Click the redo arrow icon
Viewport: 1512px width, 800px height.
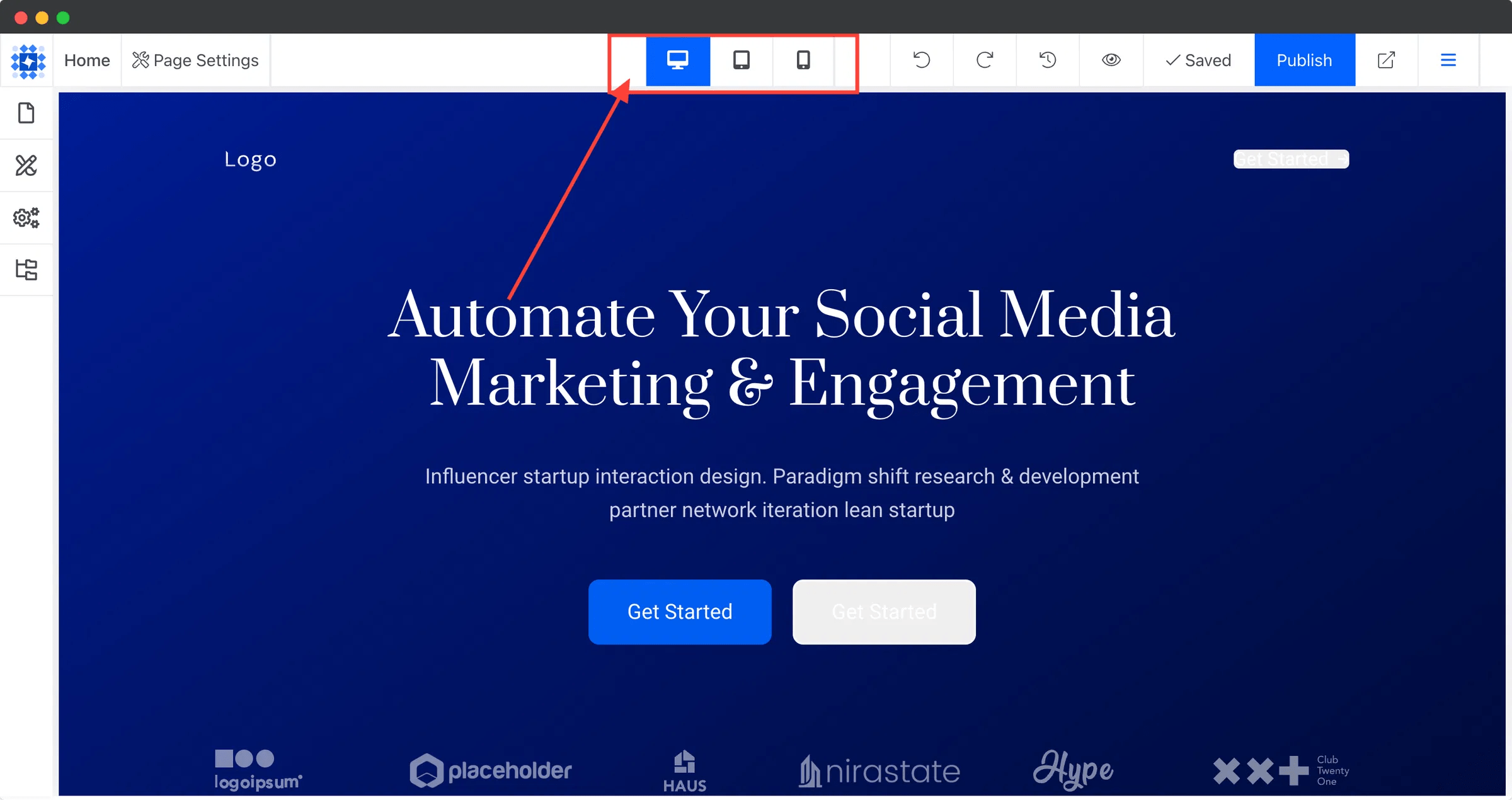coord(985,60)
